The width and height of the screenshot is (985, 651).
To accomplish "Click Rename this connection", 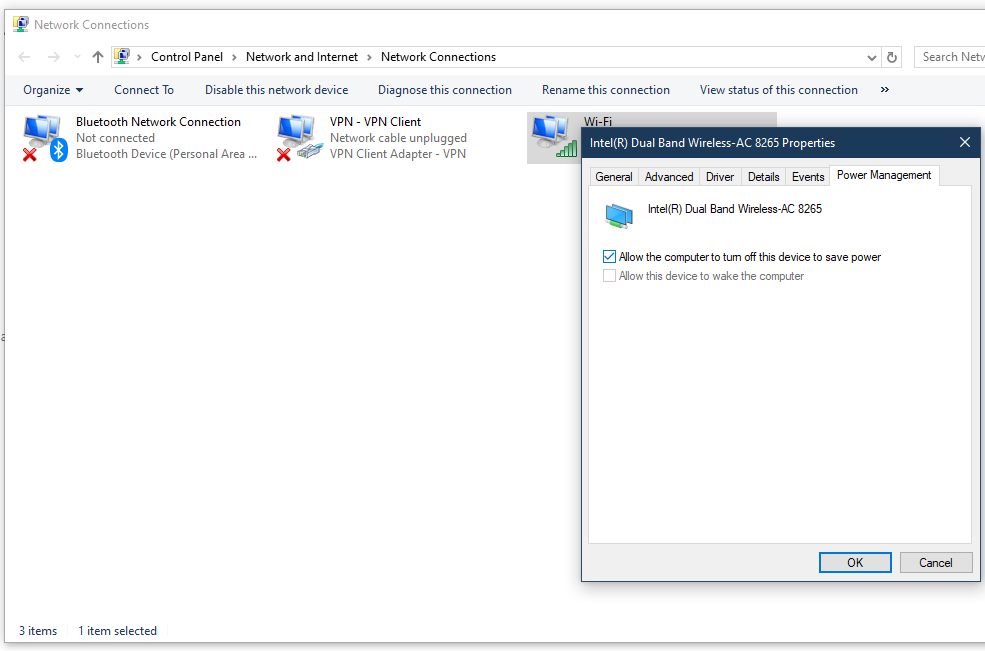I will pos(606,90).
